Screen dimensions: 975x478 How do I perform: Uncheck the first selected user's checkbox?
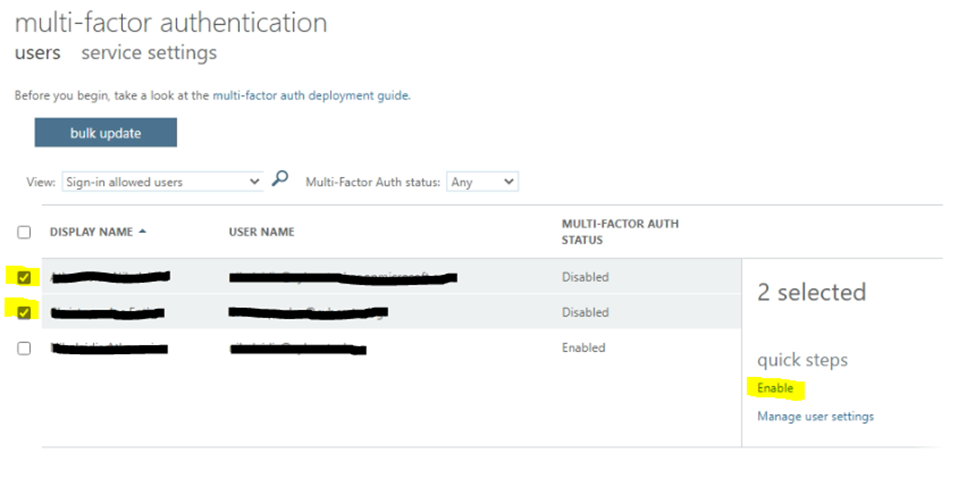(x=24, y=277)
